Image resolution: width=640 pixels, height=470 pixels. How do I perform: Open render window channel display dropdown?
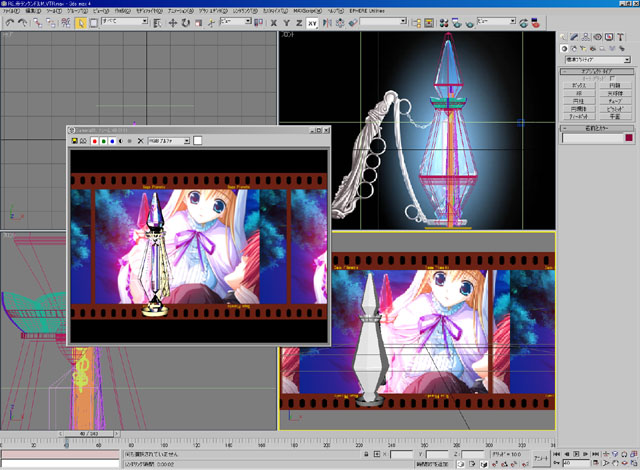pos(169,141)
